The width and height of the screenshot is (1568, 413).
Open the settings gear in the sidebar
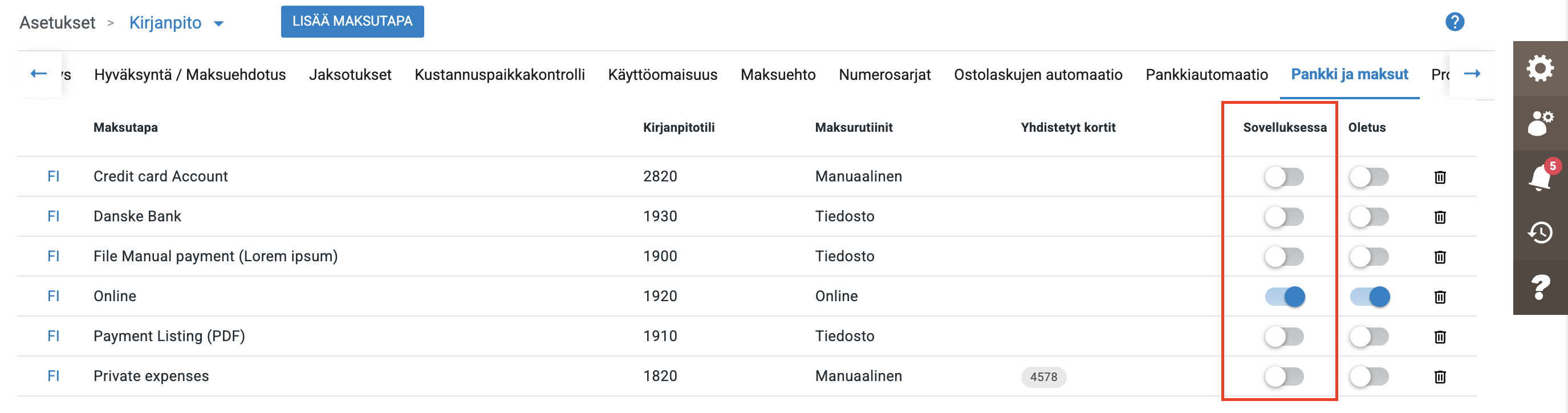pos(1539,68)
